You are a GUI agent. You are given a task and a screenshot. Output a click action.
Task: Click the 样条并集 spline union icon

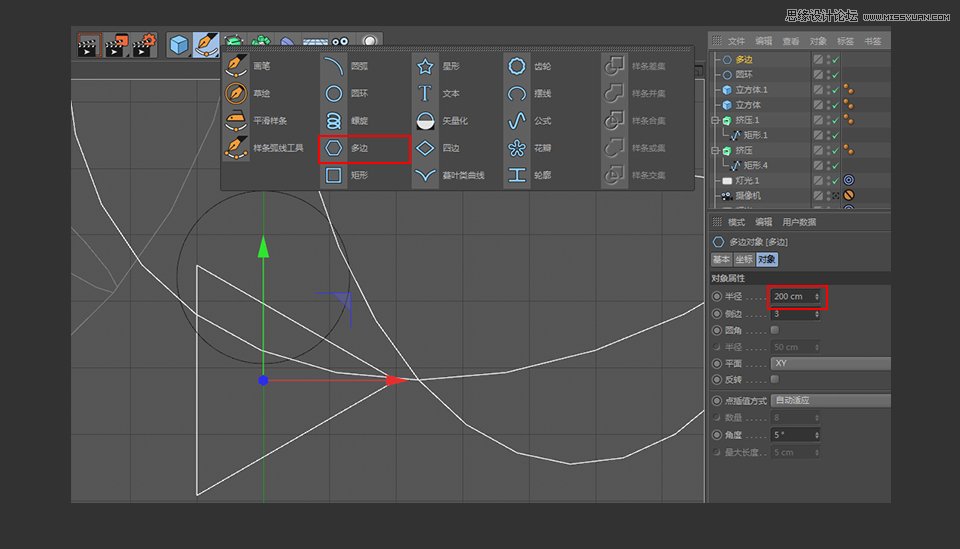coord(614,93)
